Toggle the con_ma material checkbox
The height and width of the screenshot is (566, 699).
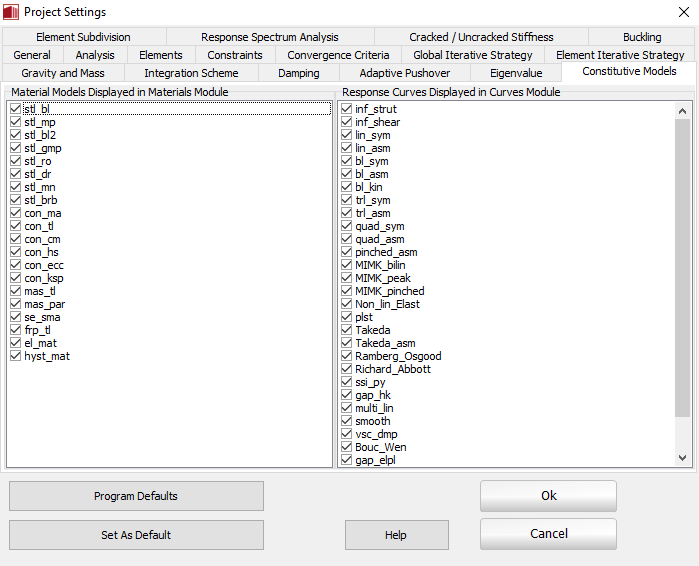click(15, 213)
